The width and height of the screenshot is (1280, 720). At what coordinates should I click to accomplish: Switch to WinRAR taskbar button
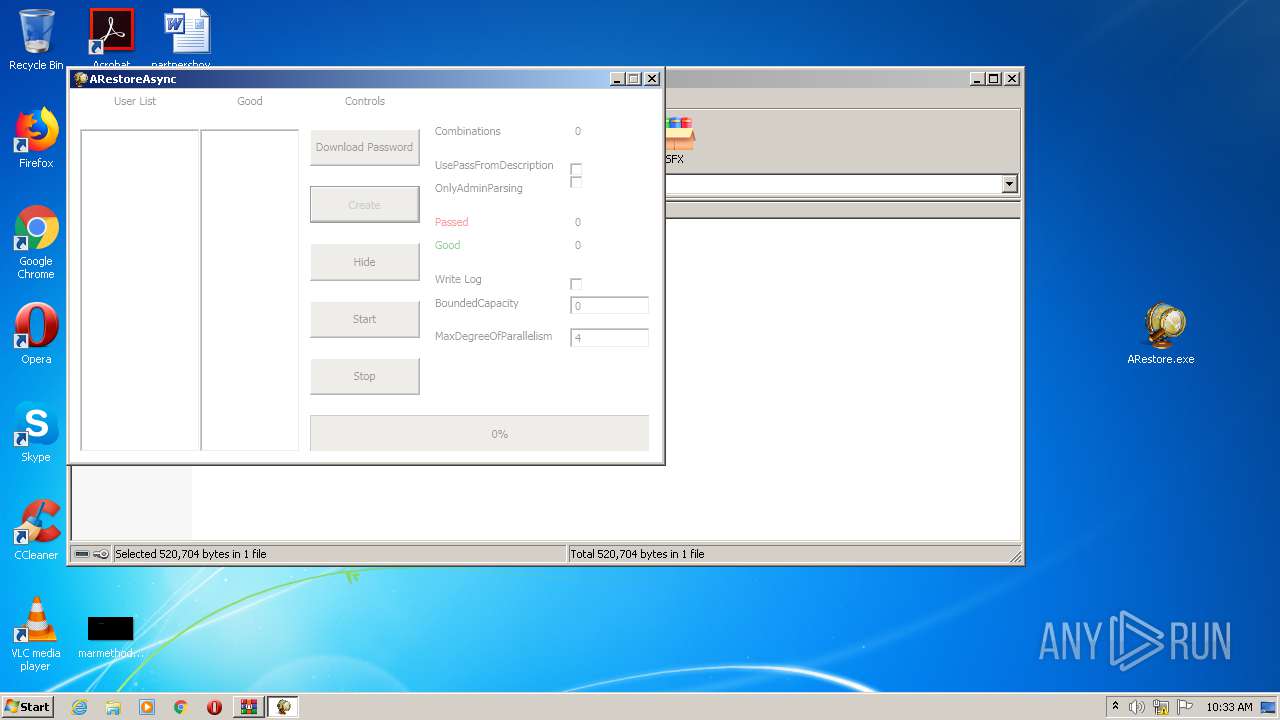pyautogui.click(x=248, y=707)
